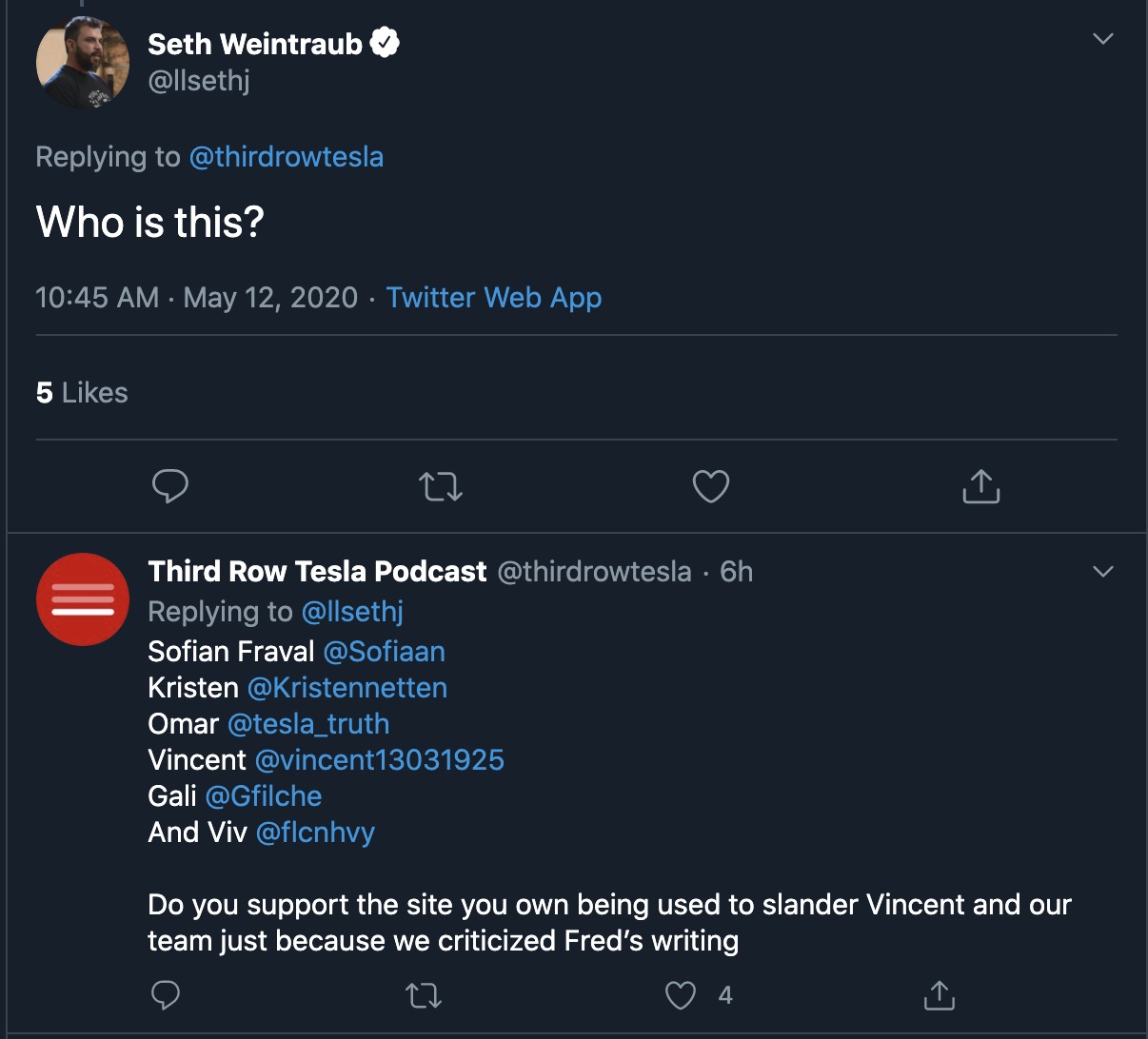Open @vincent13031925 profile mention
The height and width of the screenshot is (1039, 1148).
[x=379, y=760]
